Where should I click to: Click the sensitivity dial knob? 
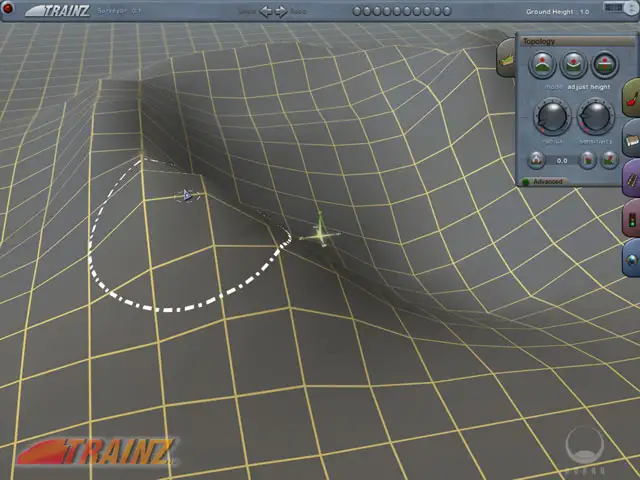pos(596,117)
